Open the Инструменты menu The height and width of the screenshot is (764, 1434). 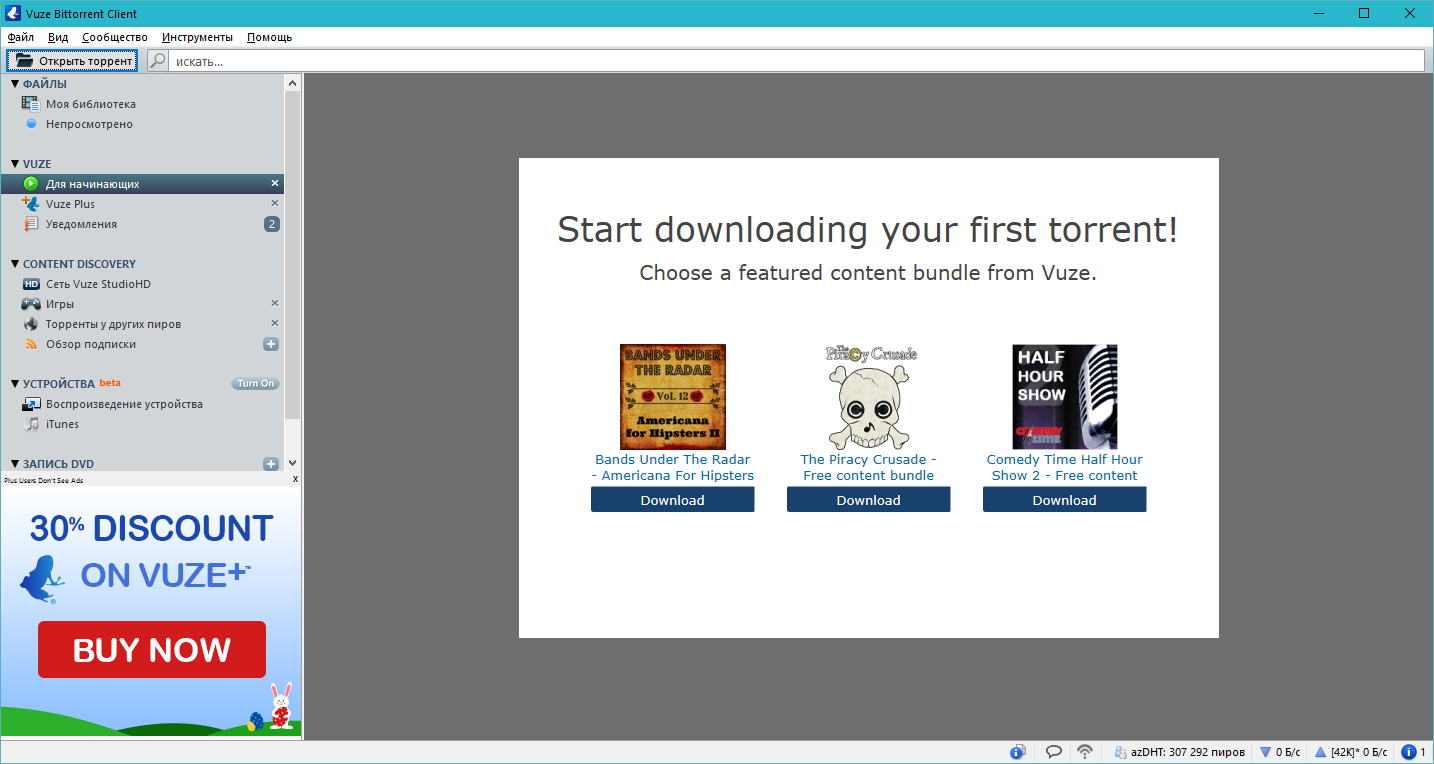pos(197,37)
